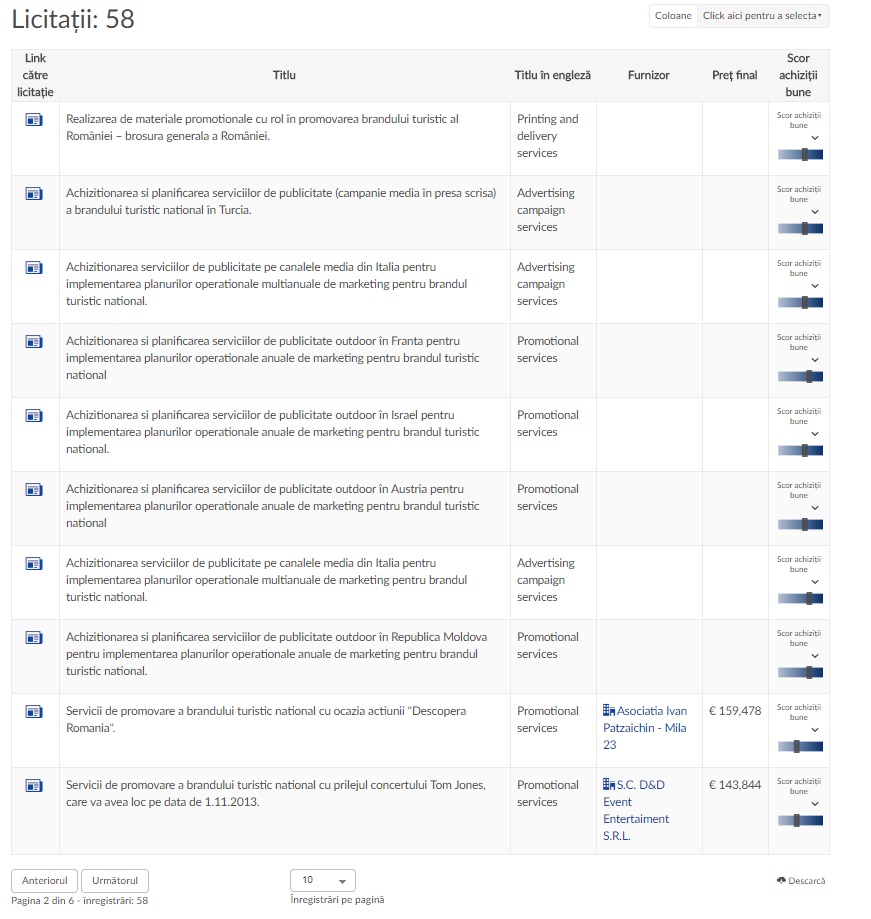Click score slider bar in Descopera Romania row
The height and width of the screenshot is (919, 871).
tap(800, 746)
